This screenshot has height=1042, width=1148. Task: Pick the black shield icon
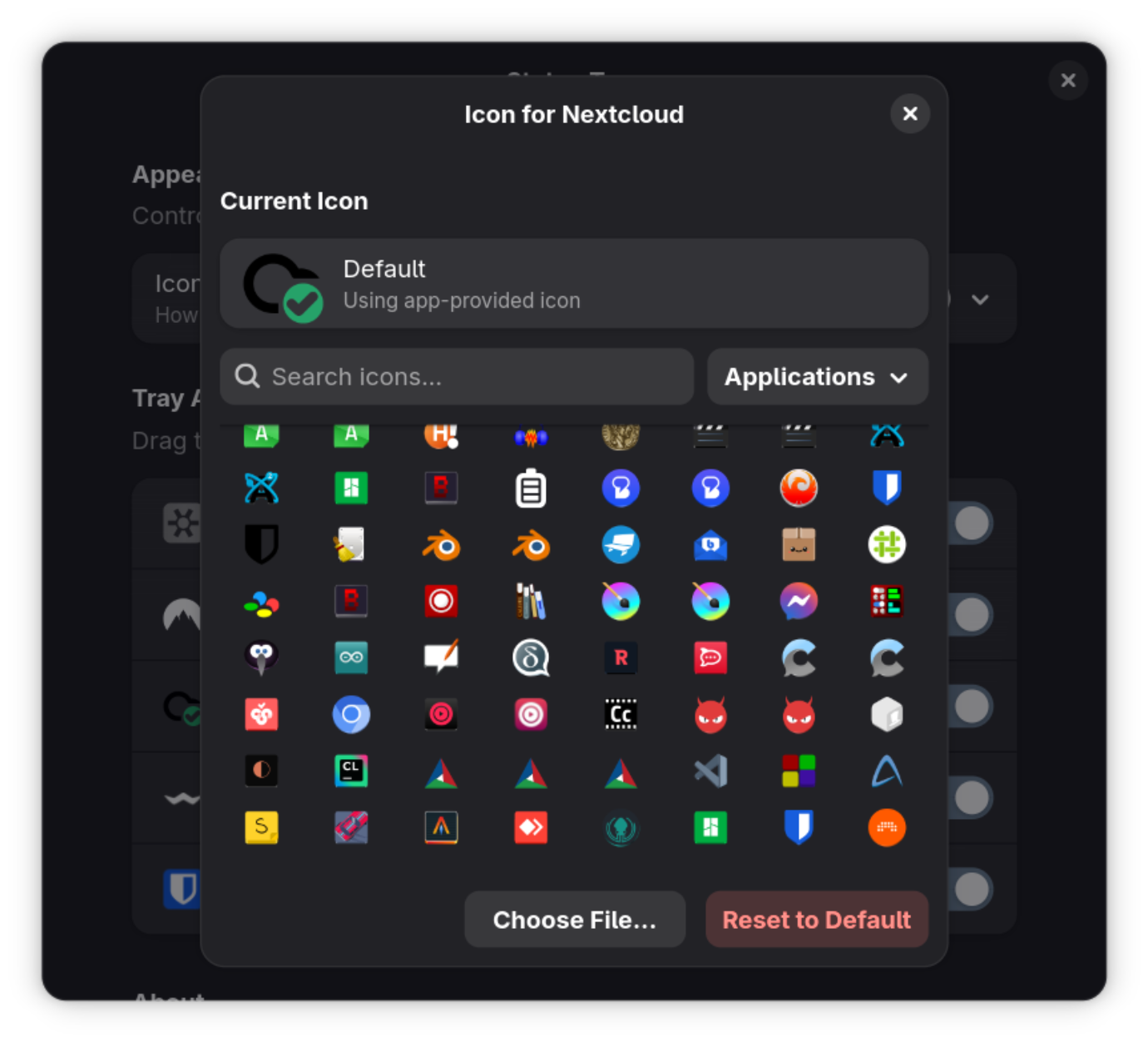point(261,545)
